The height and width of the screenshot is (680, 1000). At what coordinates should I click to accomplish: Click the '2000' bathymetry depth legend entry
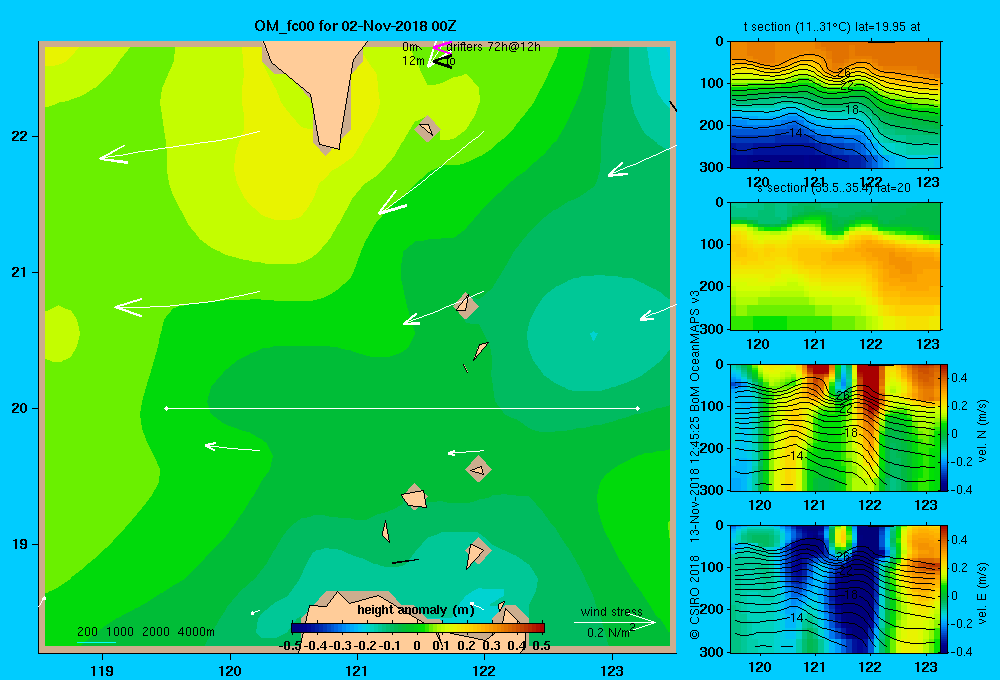click(x=156, y=632)
